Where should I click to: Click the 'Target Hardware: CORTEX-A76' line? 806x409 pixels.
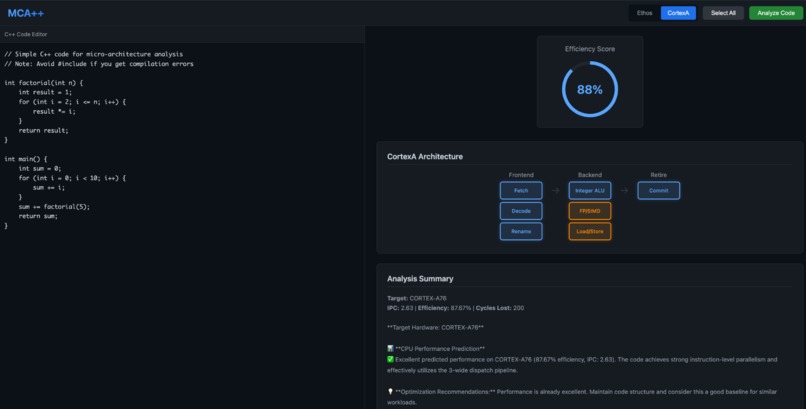point(435,327)
